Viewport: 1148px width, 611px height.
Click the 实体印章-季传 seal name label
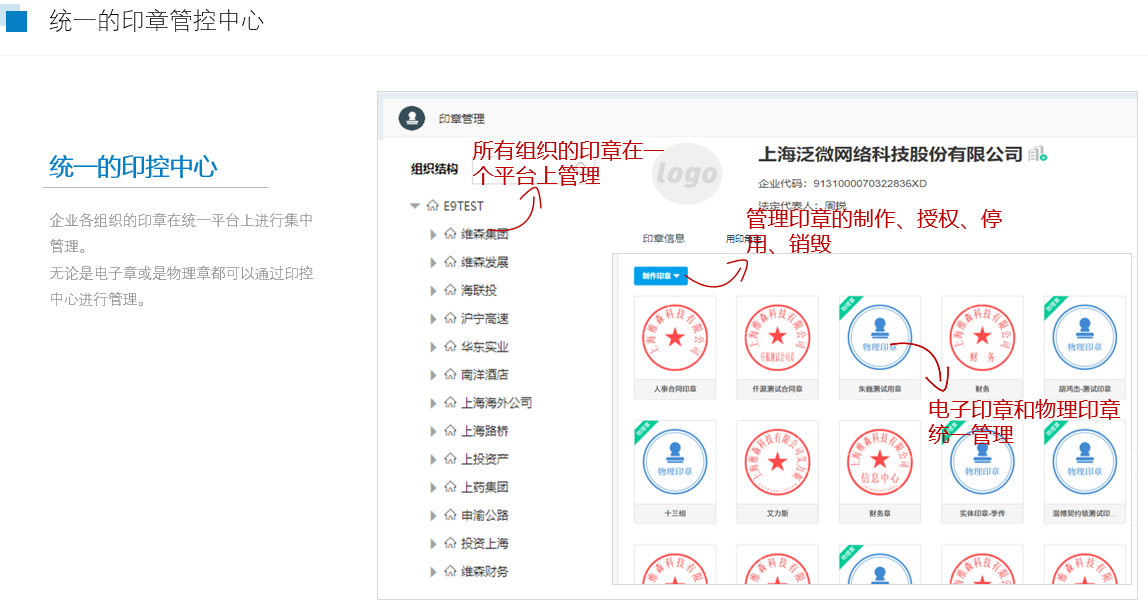tap(982, 514)
